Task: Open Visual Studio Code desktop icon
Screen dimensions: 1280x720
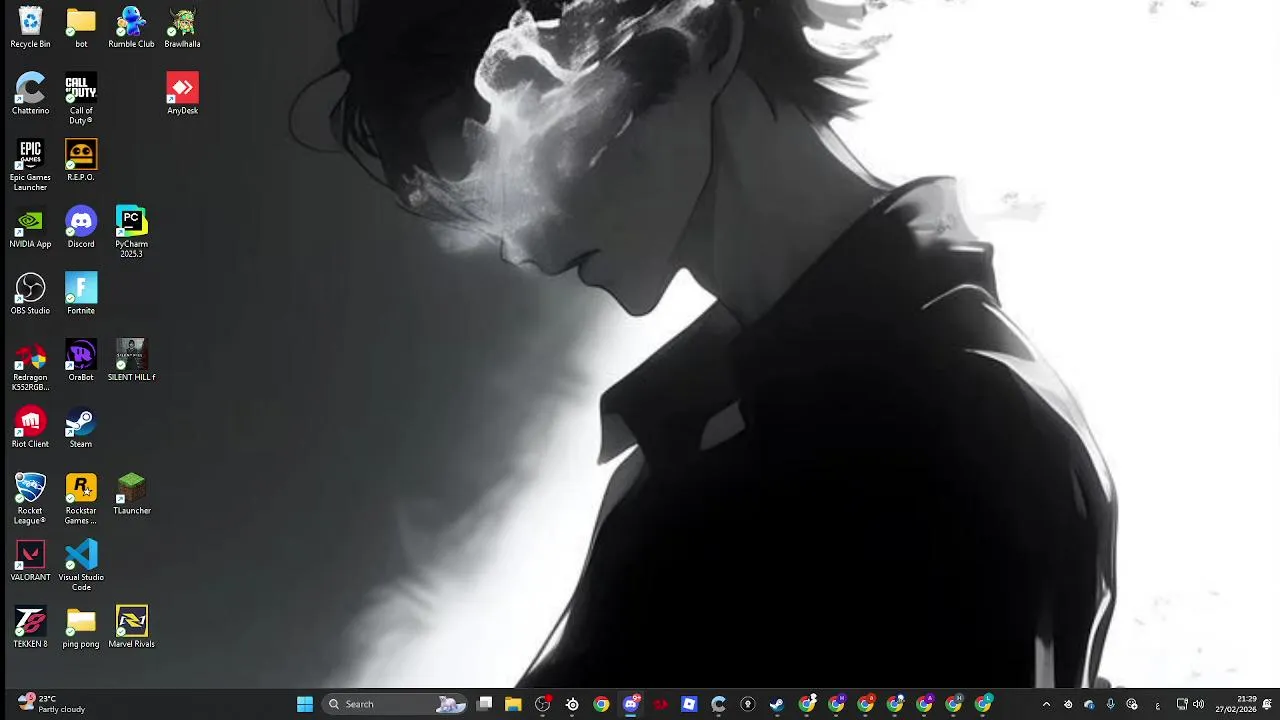Action: click(81, 565)
